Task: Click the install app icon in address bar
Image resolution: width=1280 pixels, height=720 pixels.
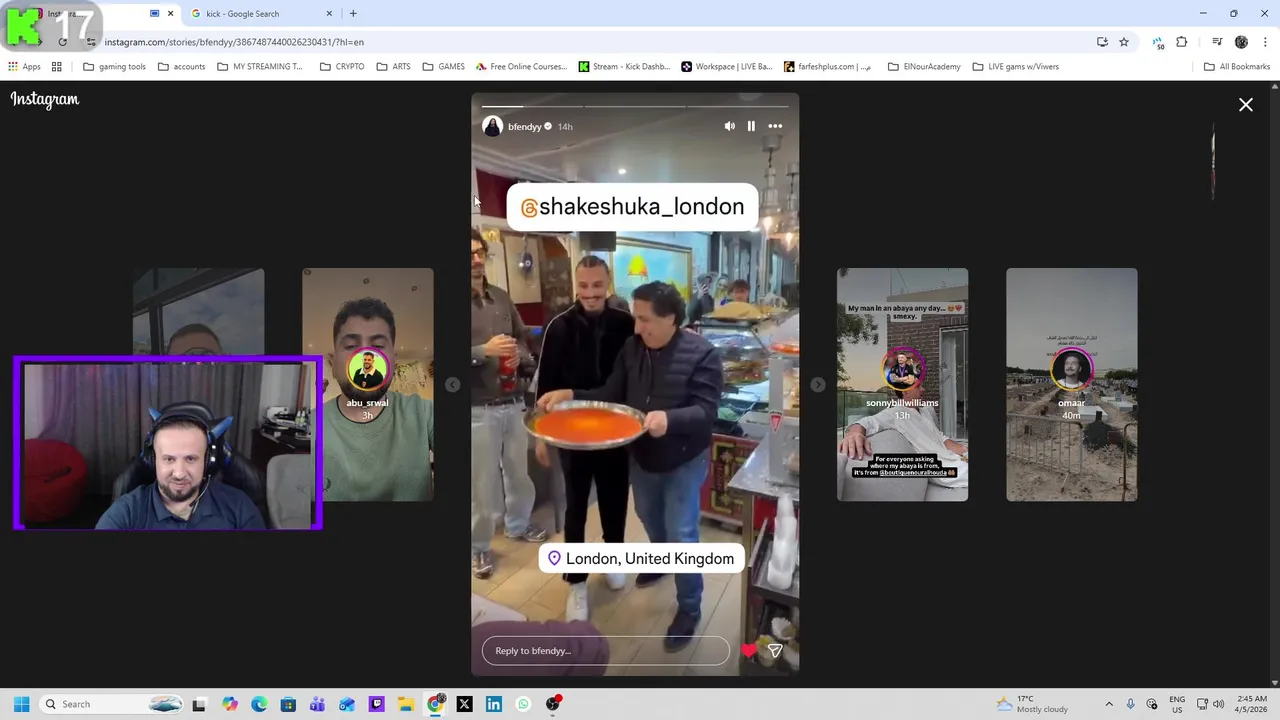Action: [x=1102, y=42]
